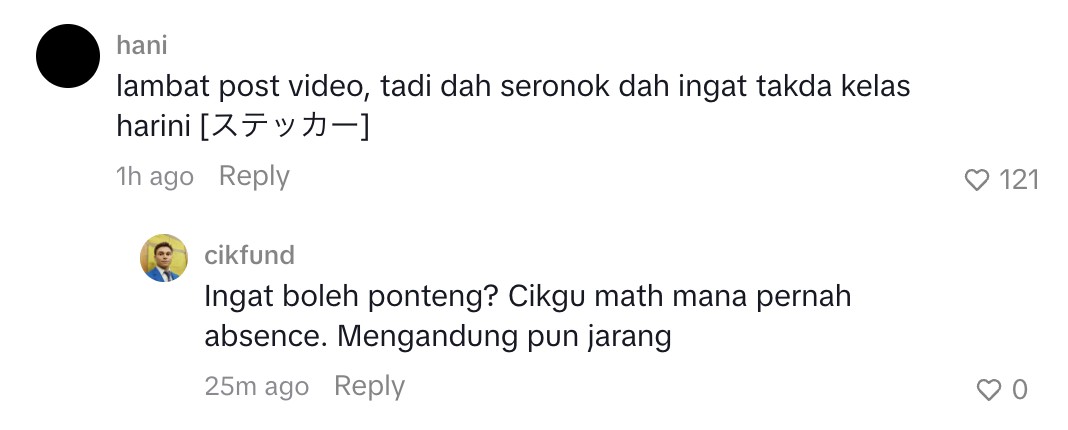This screenshot has width=1068, height=430.
Task: Click the 1h ago timestamp
Action: click(x=155, y=176)
